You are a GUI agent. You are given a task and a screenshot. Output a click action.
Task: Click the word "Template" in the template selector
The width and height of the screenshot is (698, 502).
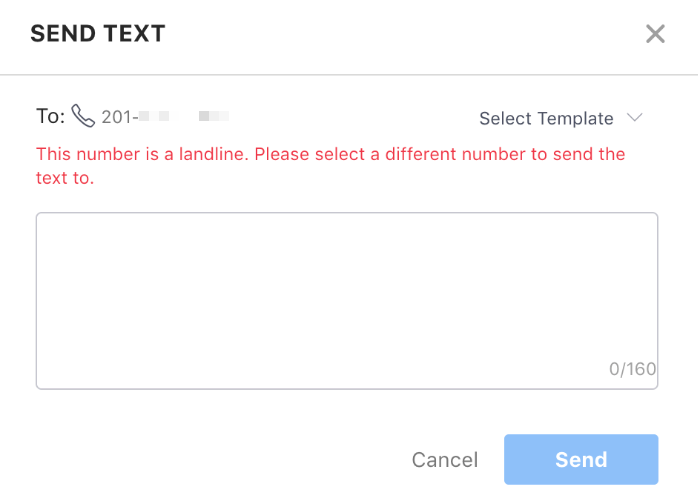tap(575, 119)
